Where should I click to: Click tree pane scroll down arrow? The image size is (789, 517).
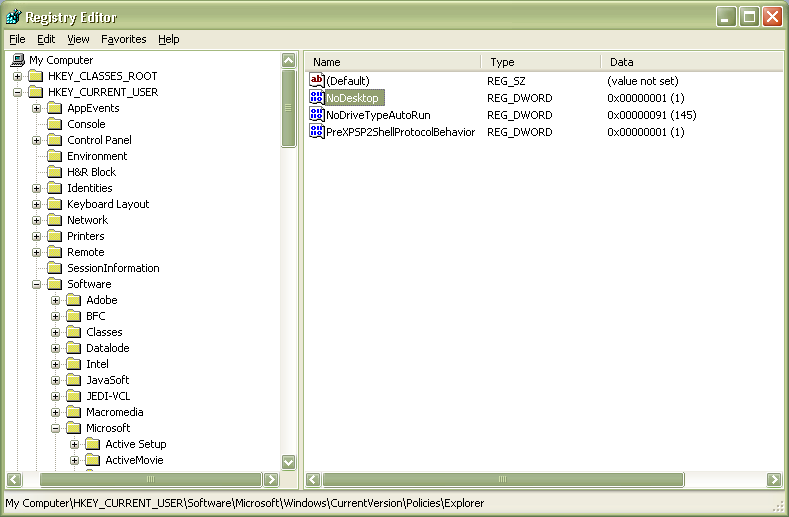point(289,462)
